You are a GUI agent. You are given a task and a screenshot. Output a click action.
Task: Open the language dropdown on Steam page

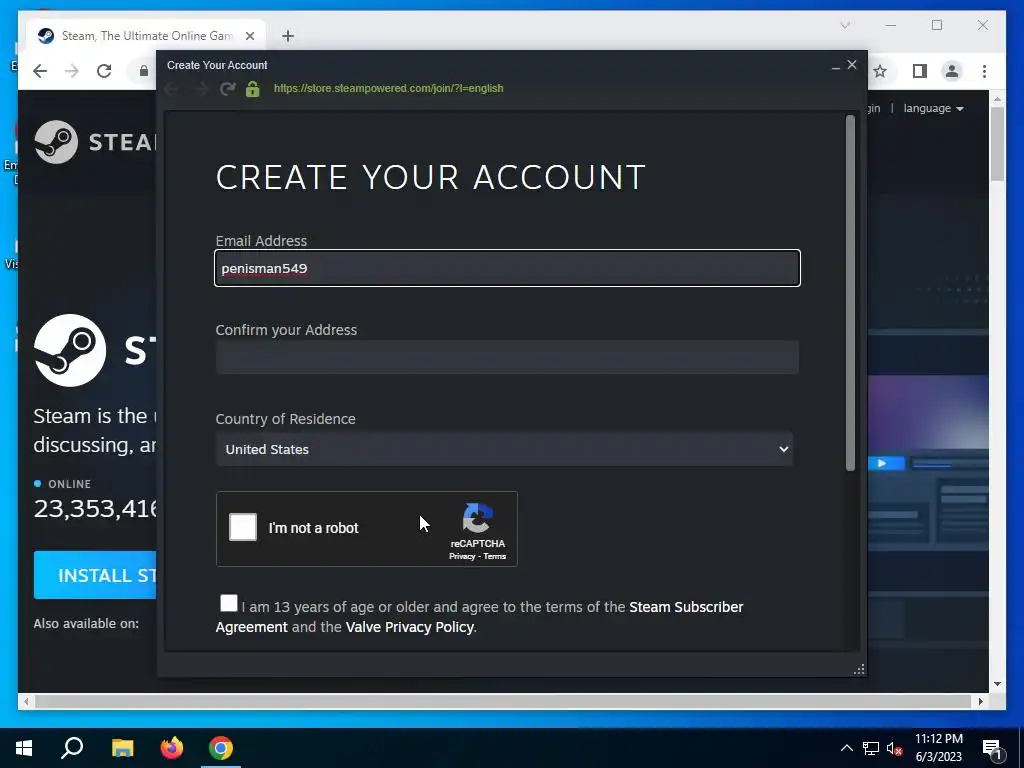tap(933, 108)
